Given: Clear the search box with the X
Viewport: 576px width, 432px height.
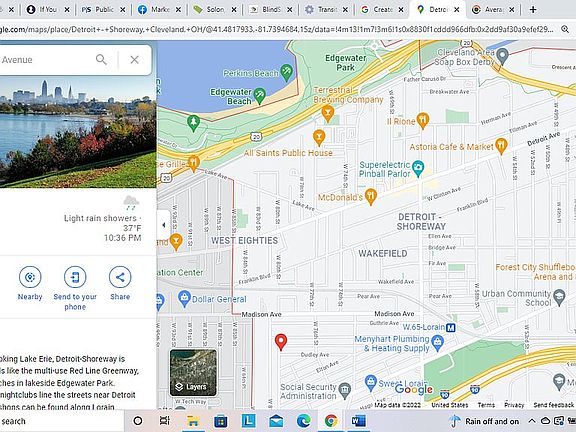Looking at the screenshot, I should pyautogui.click(x=134, y=60).
